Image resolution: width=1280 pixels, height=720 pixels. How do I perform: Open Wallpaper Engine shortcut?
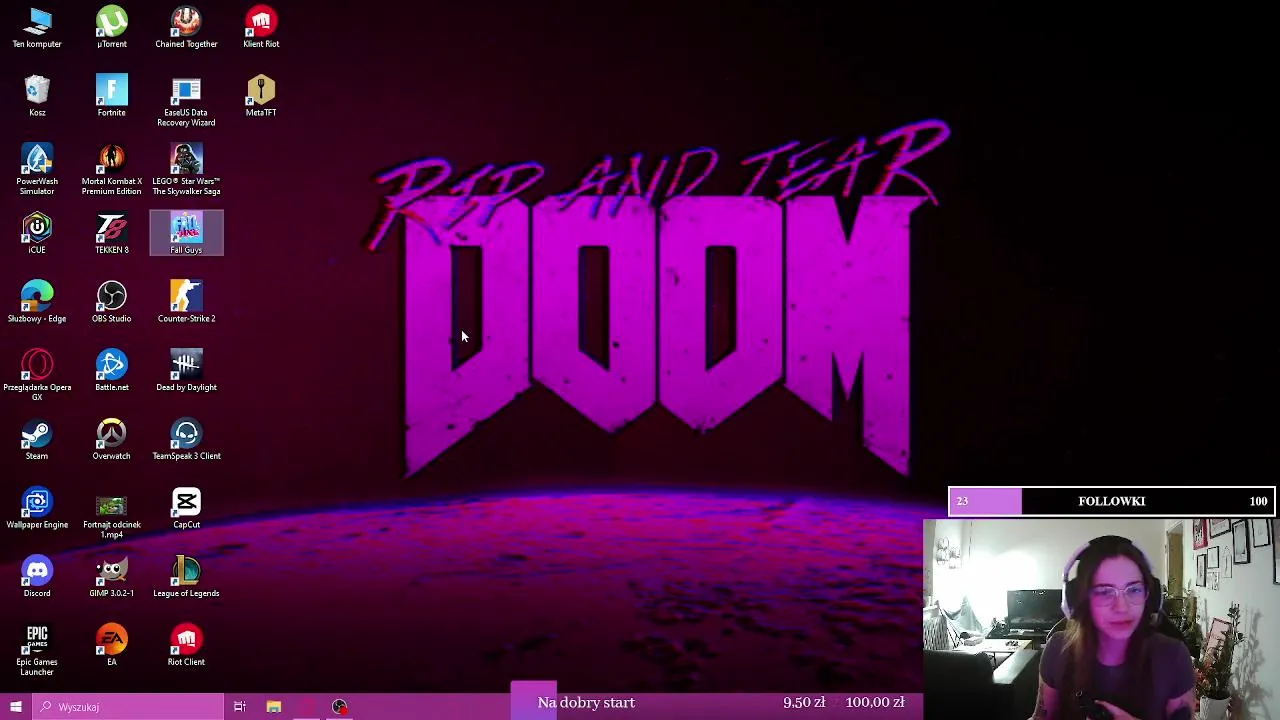click(x=37, y=508)
